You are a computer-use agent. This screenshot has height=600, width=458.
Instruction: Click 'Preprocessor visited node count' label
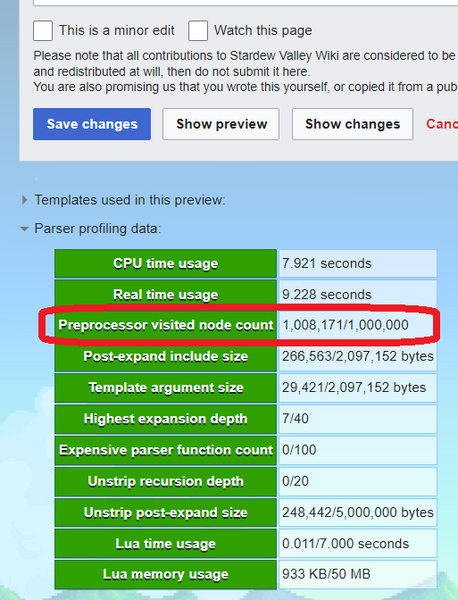click(x=166, y=325)
